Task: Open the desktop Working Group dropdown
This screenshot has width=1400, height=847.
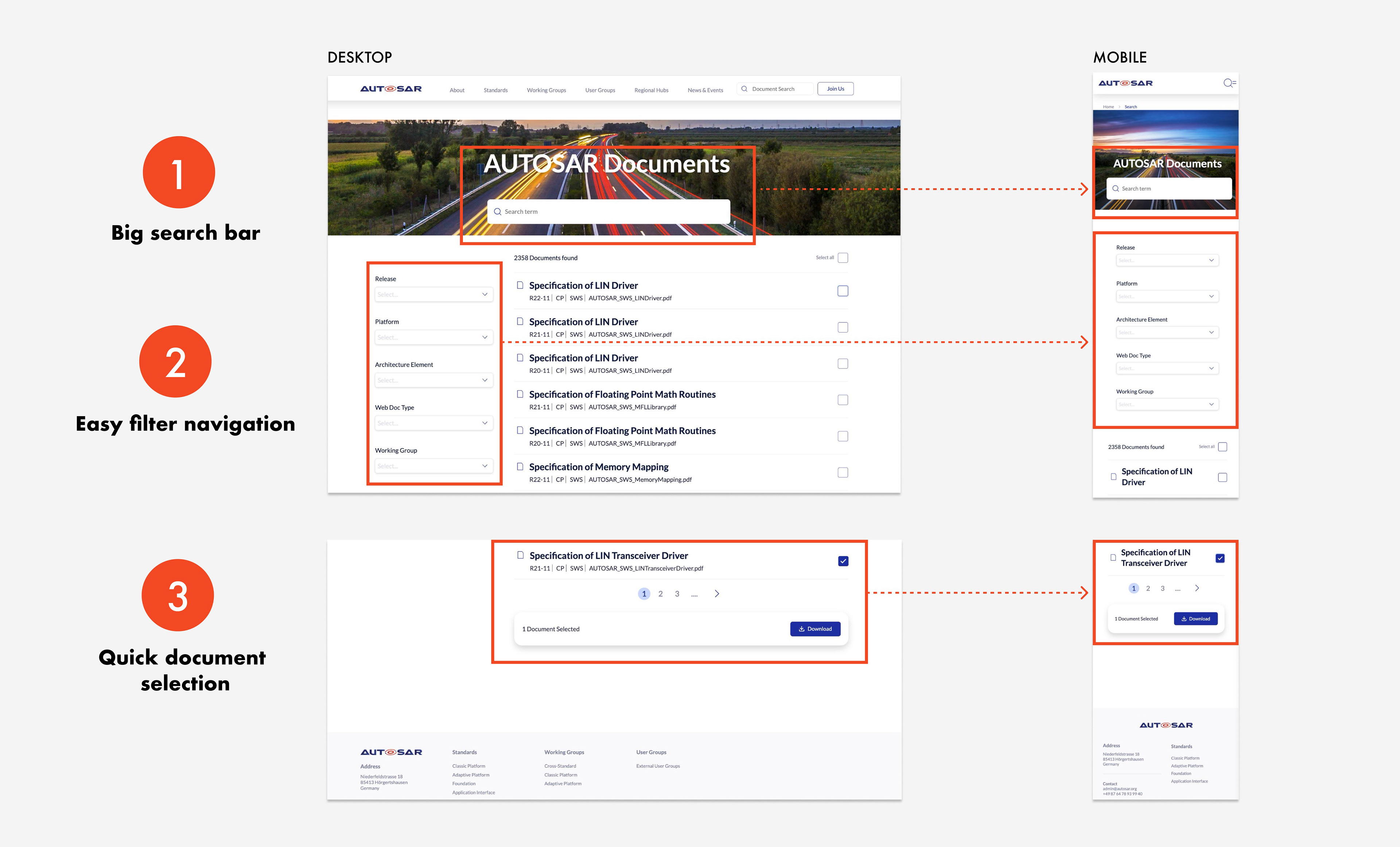Action: [433, 466]
